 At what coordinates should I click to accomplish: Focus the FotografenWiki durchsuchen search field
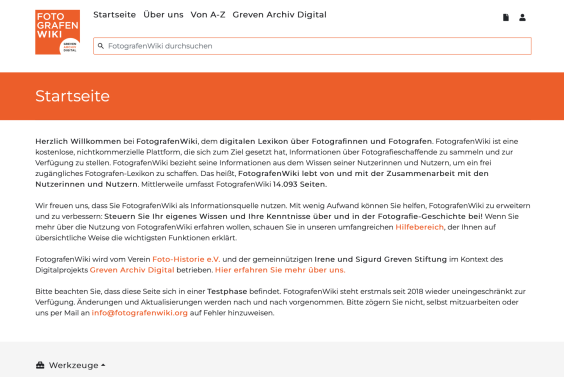point(312,46)
